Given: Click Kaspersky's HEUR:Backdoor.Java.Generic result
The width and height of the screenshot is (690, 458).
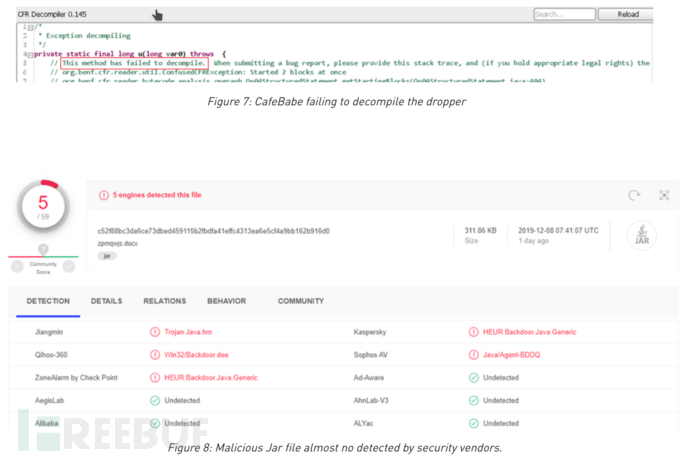Looking at the screenshot, I should tap(529, 332).
